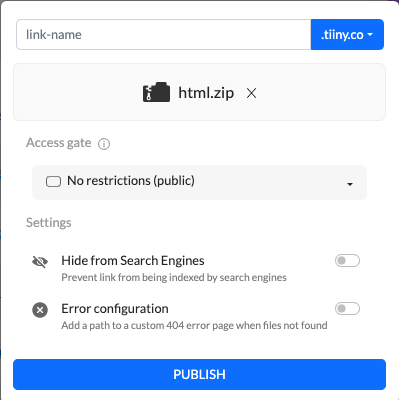399x400 pixels.
Task: Click the Error configuration label
Action: point(115,309)
